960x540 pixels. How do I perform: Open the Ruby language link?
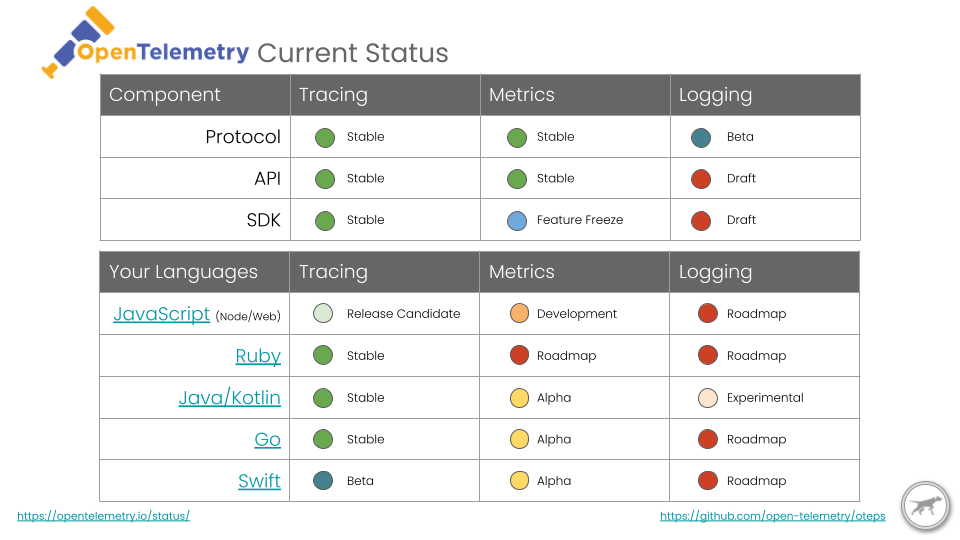pos(258,356)
